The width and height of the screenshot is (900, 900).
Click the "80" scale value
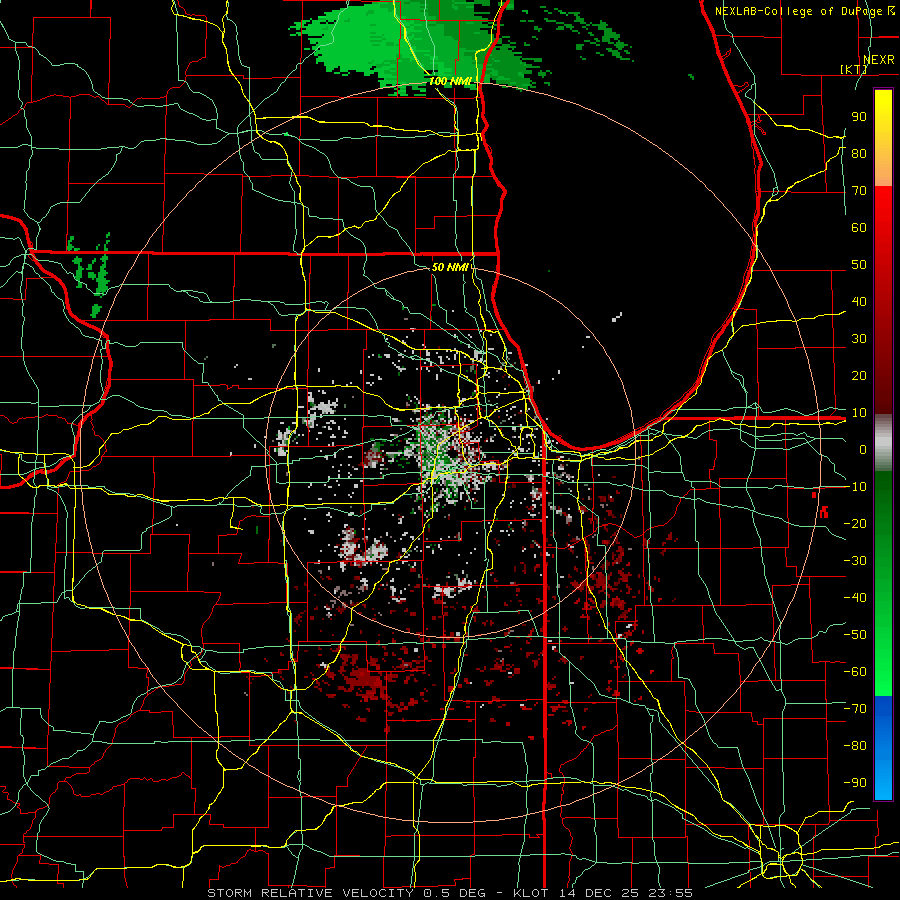[859, 153]
